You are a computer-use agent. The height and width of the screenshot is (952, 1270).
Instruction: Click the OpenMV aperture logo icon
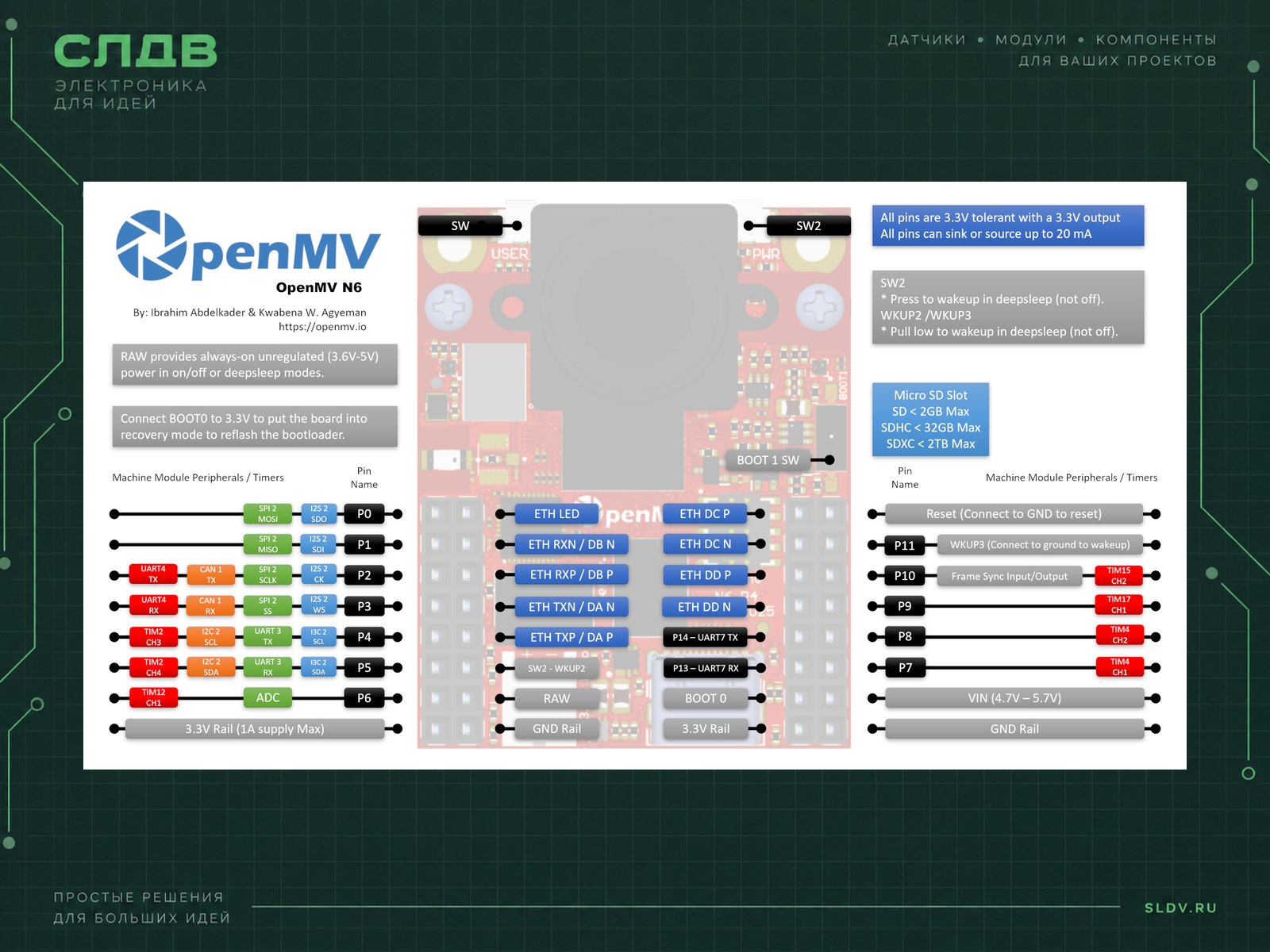(x=151, y=245)
